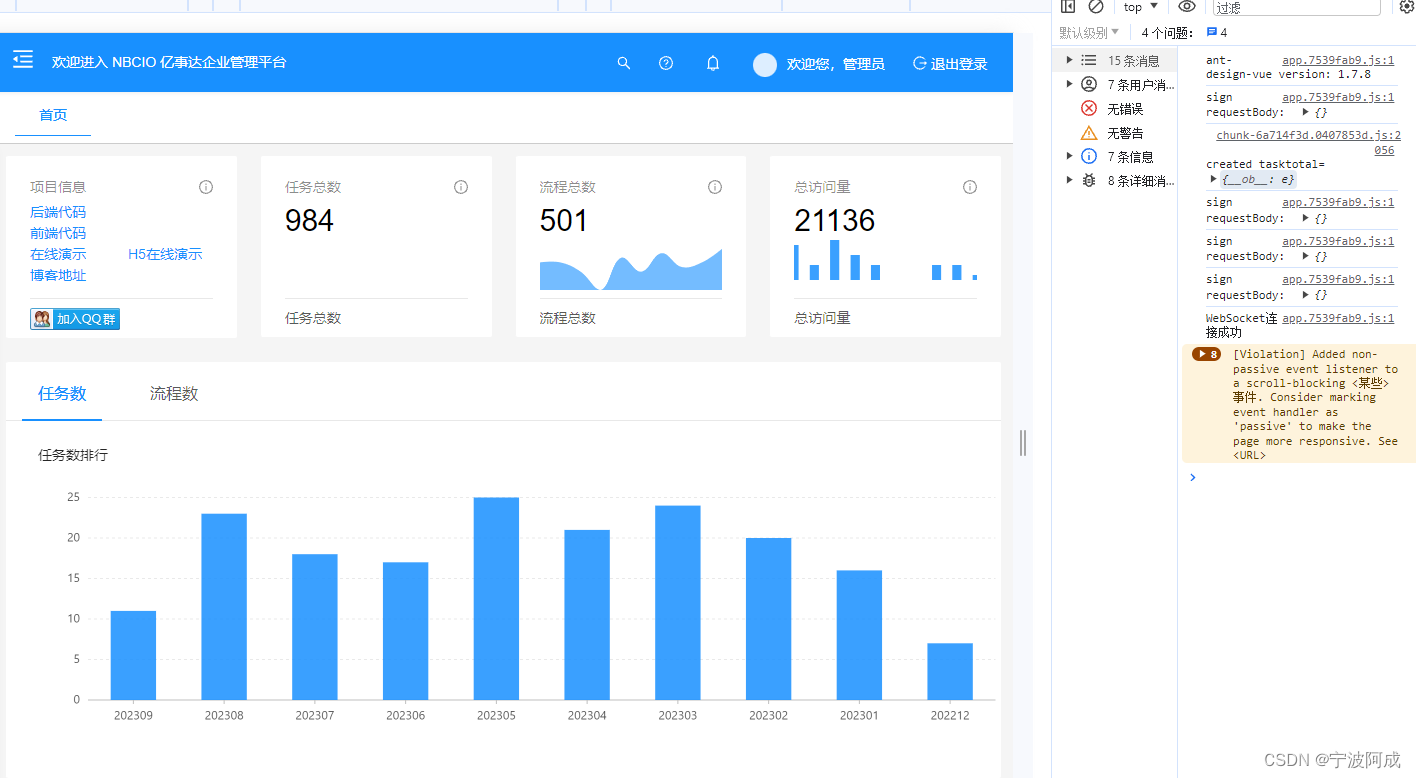Select the orange warning icon 无警告
This screenshot has width=1416, height=778.
click(1089, 133)
